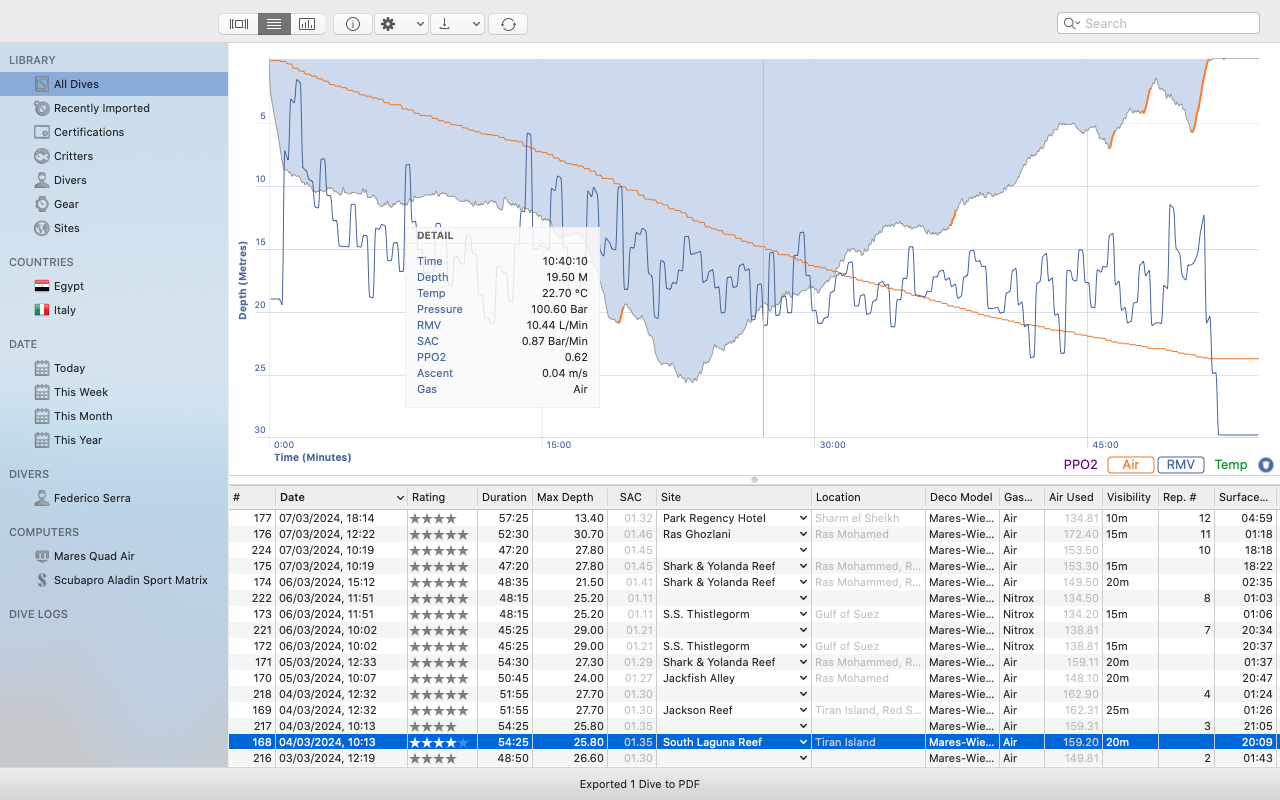Viewport: 1280px width, 800px height.
Task: Switch to the chart statistics view
Action: (x=307, y=24)
